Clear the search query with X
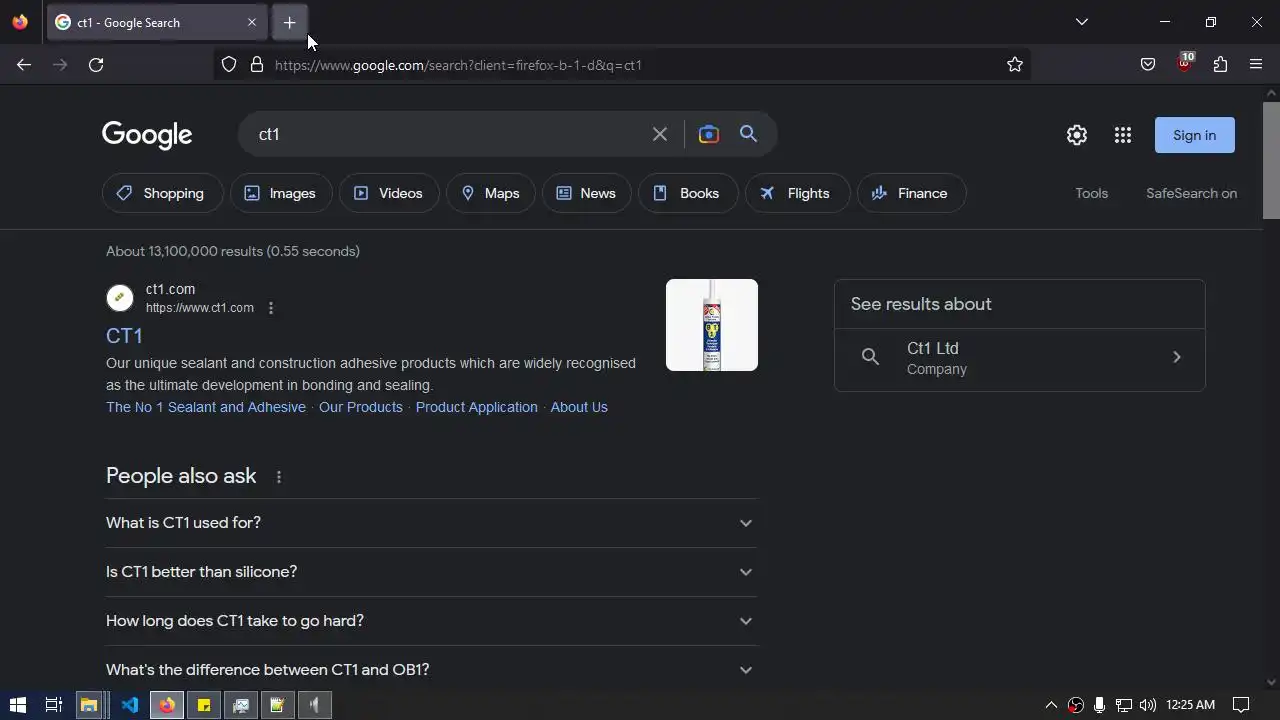 [660, 134]
